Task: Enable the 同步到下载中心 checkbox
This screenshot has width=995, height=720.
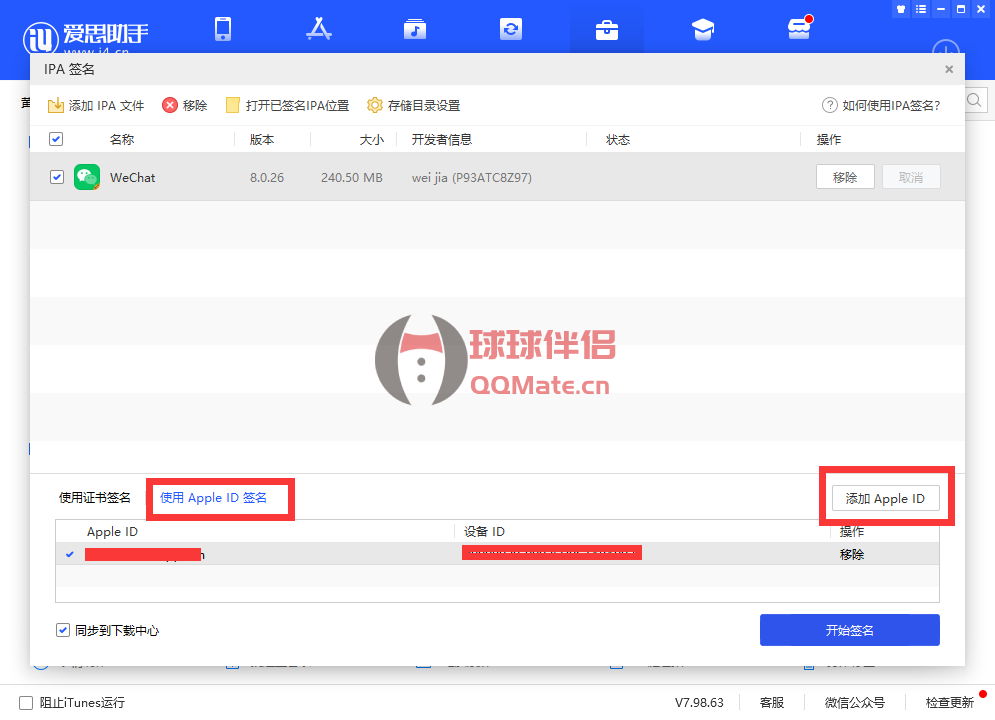Action: click(63, 630)
